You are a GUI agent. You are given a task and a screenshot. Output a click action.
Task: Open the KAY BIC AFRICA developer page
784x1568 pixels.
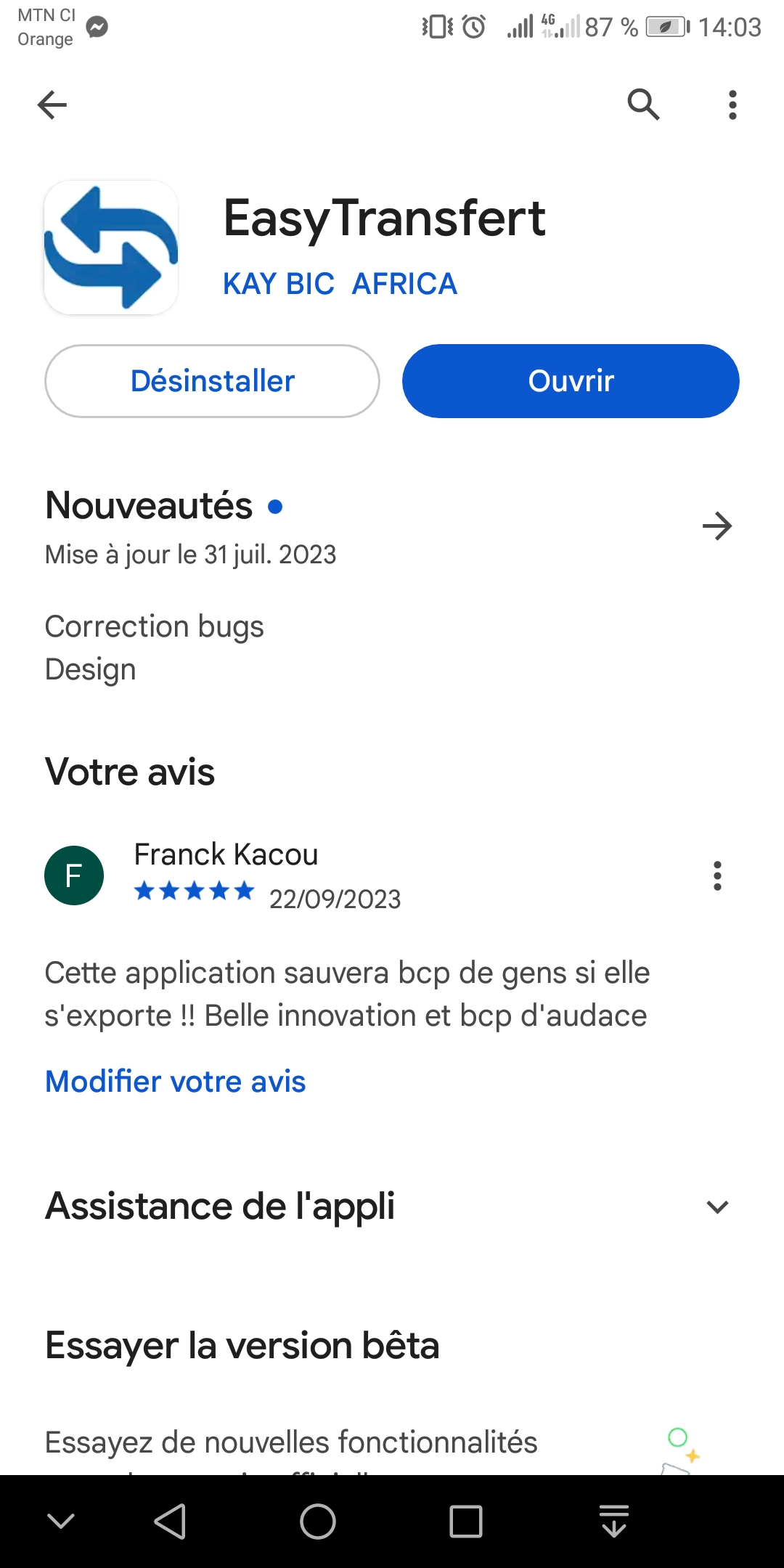tap(340, 284)
